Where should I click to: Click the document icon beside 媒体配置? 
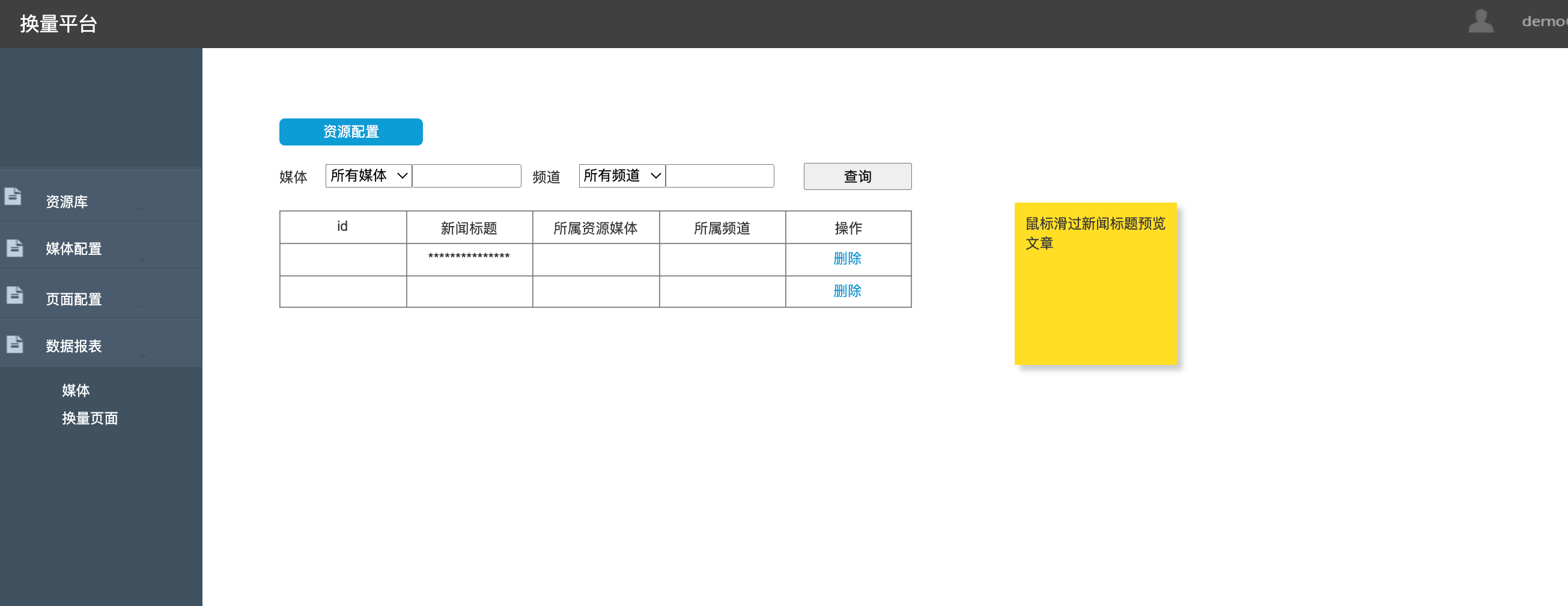click(14, 248)
